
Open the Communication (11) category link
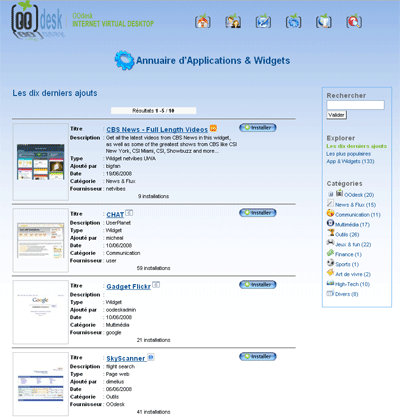click(358, 215)
